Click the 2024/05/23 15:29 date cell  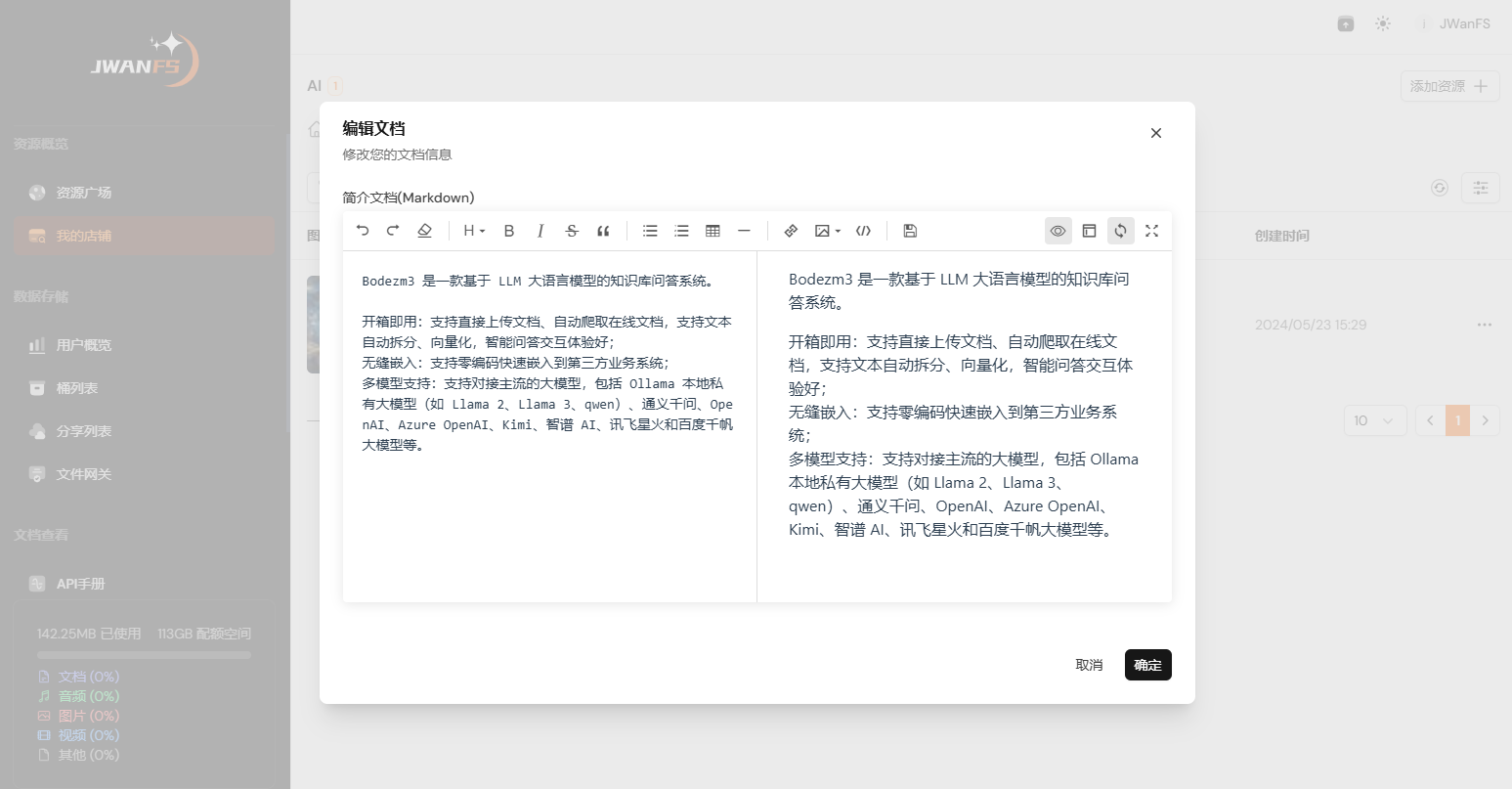[1311, 325]
